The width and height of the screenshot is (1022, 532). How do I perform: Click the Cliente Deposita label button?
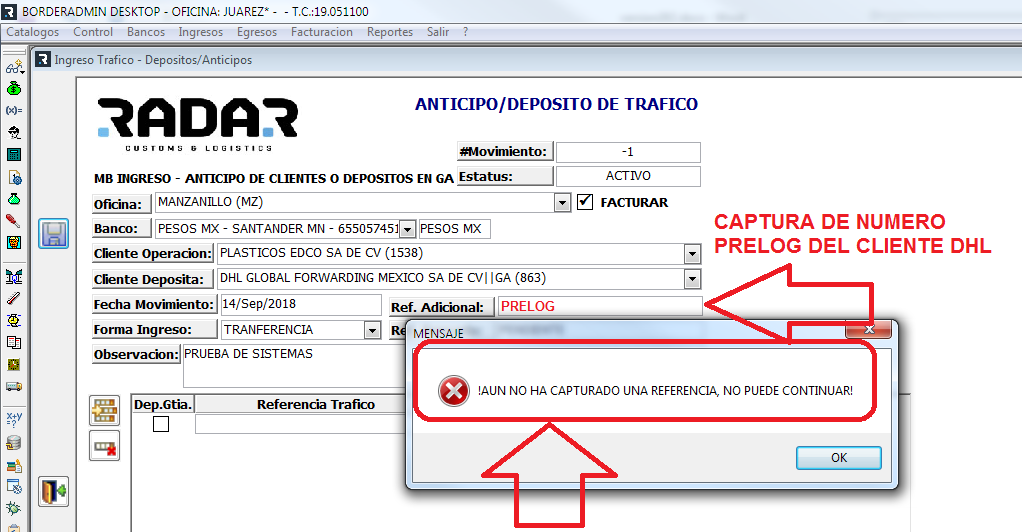[x=153, y=279]
